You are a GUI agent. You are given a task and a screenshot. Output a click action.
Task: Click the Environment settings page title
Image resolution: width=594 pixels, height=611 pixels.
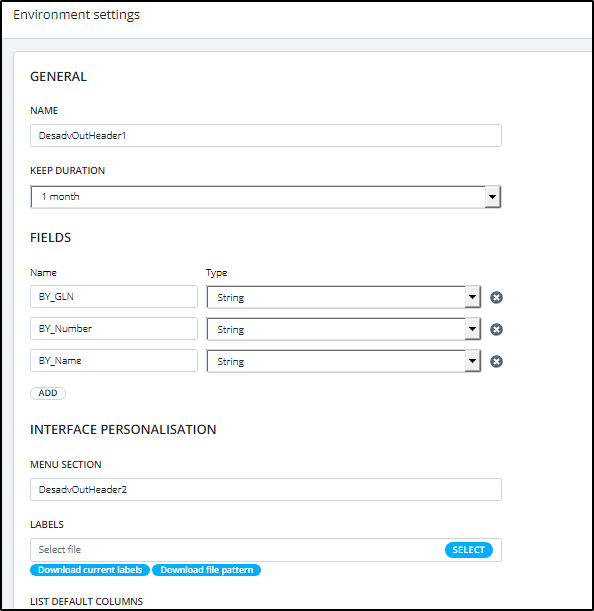point(76,15)
